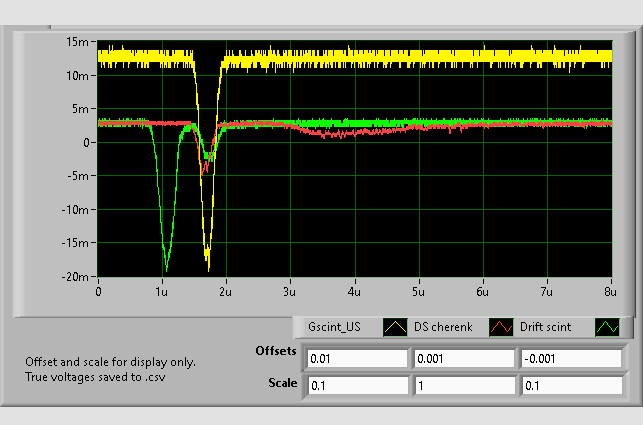
Task: Click the 8u maximum X-axis label
Action: [x=609, y=291]
